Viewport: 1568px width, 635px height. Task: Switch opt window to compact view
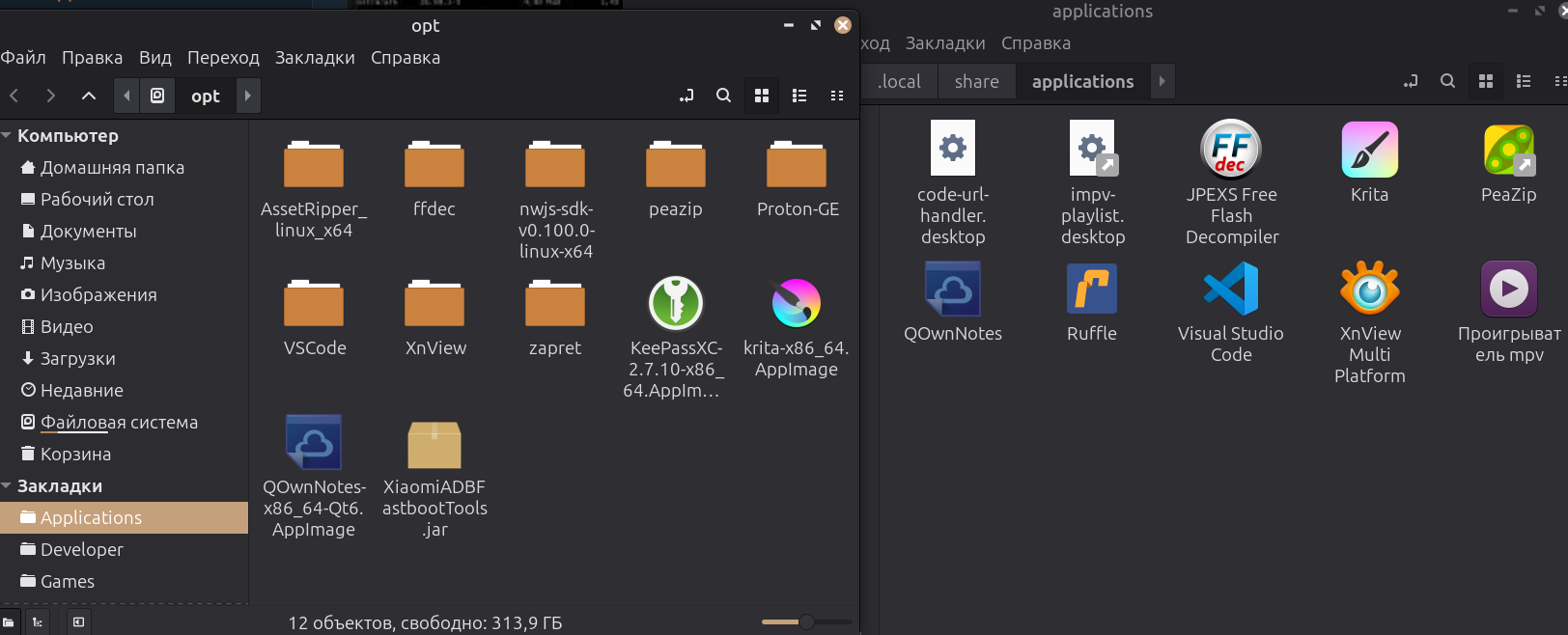pos(837,96)
